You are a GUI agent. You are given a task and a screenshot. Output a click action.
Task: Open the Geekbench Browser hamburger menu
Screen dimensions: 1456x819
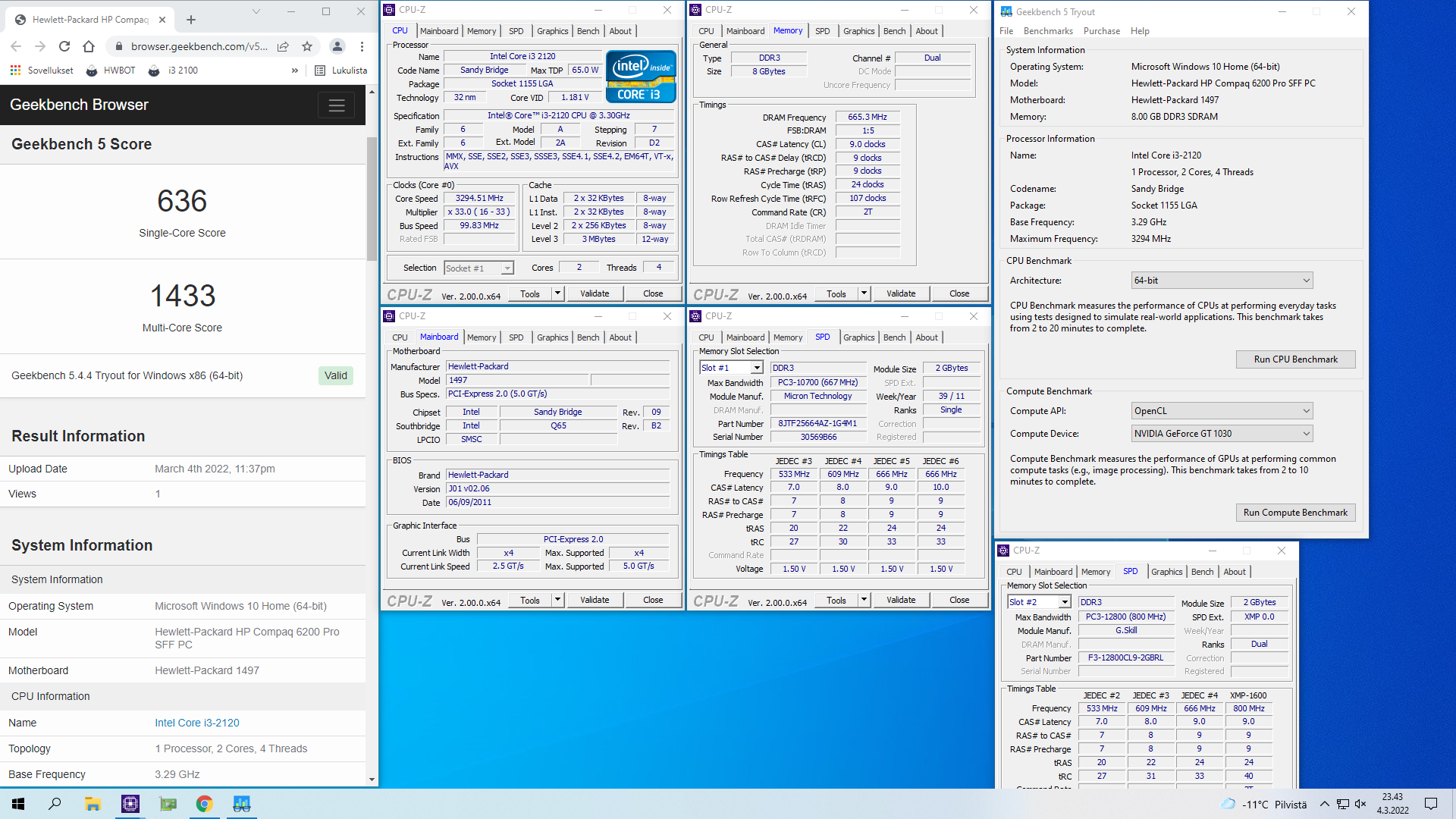(337, 105)
